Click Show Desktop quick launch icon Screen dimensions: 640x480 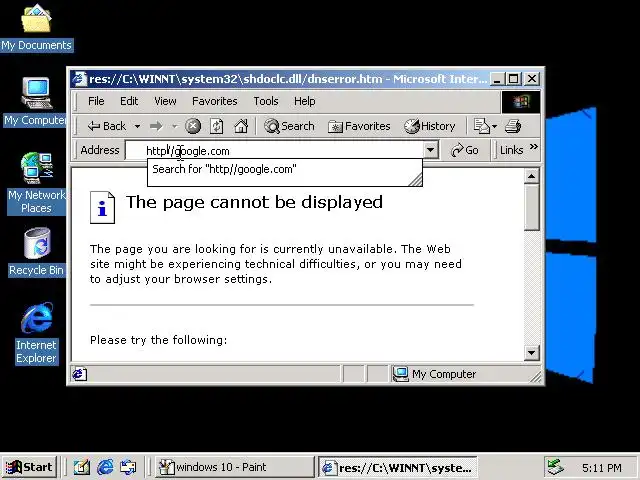81,467
